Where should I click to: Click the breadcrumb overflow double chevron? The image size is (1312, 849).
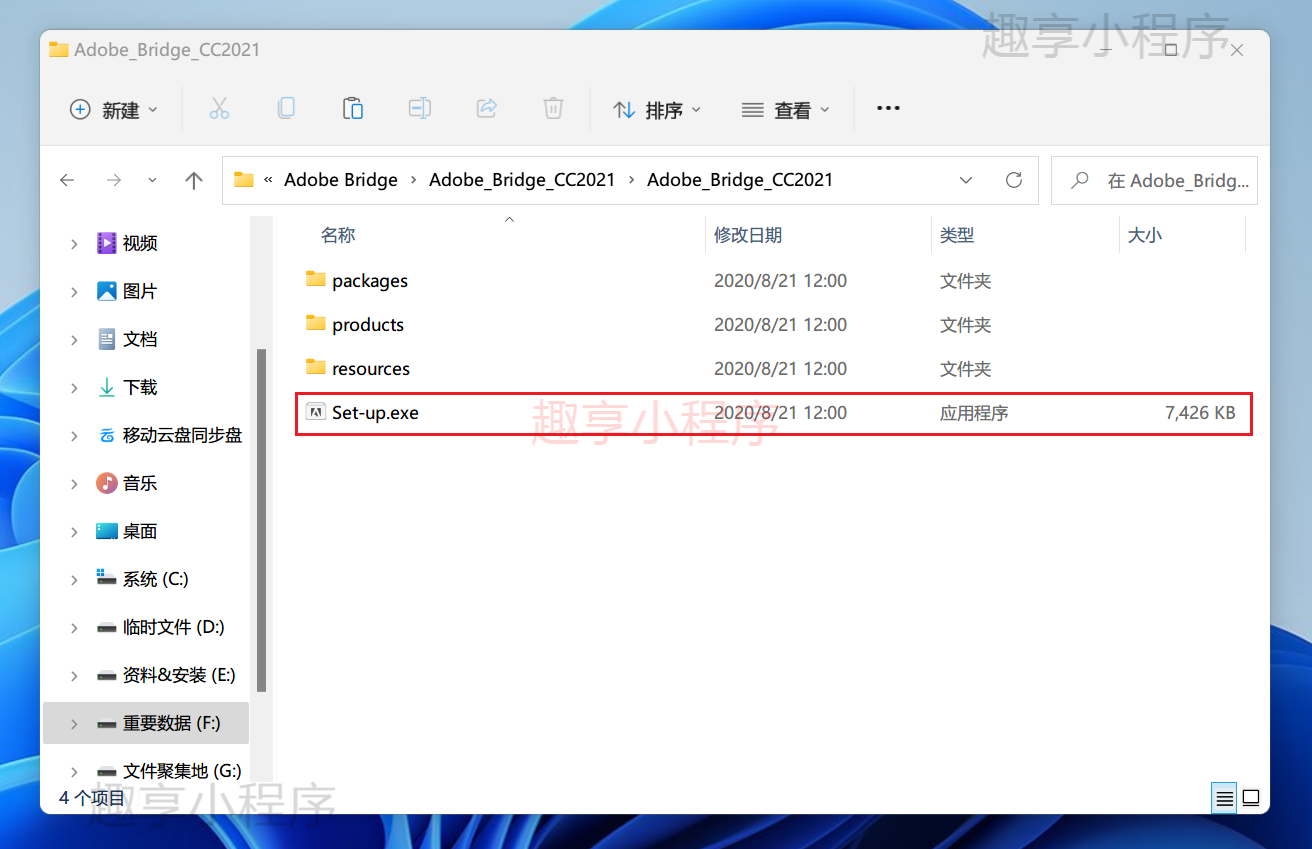click(269, 180)
